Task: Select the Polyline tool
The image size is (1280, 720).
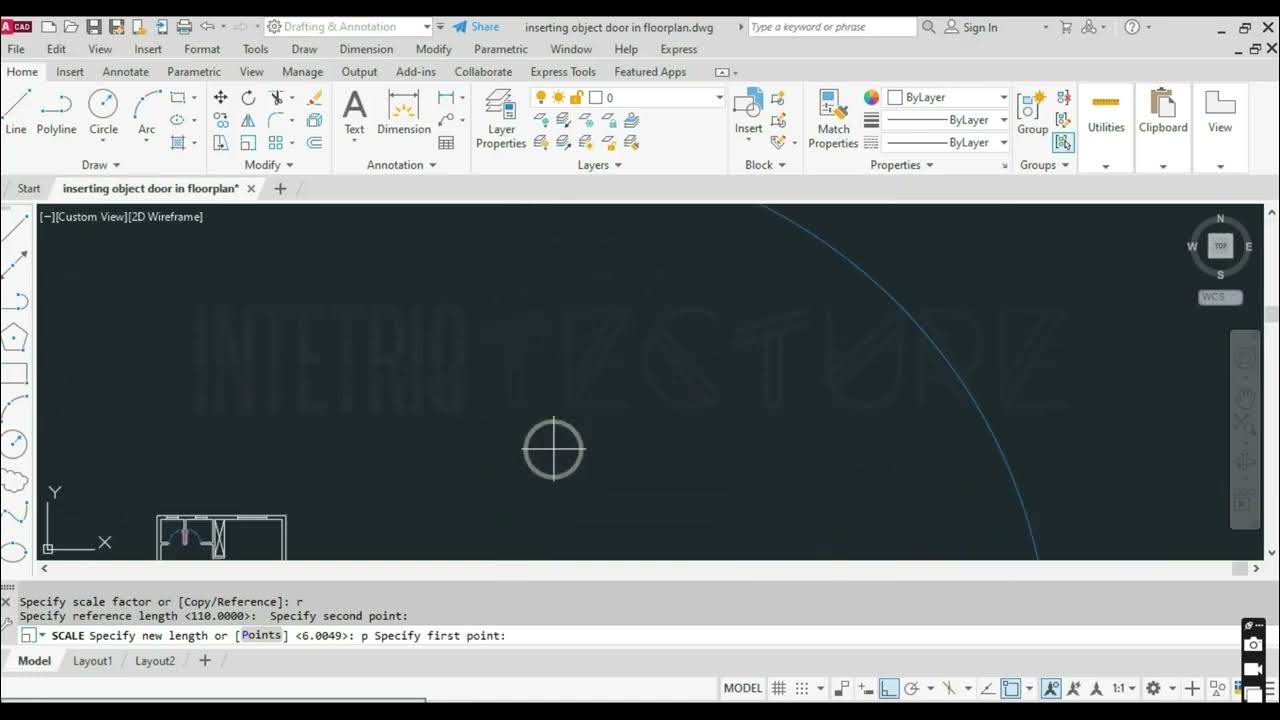Action: click(x=56, y=111)
